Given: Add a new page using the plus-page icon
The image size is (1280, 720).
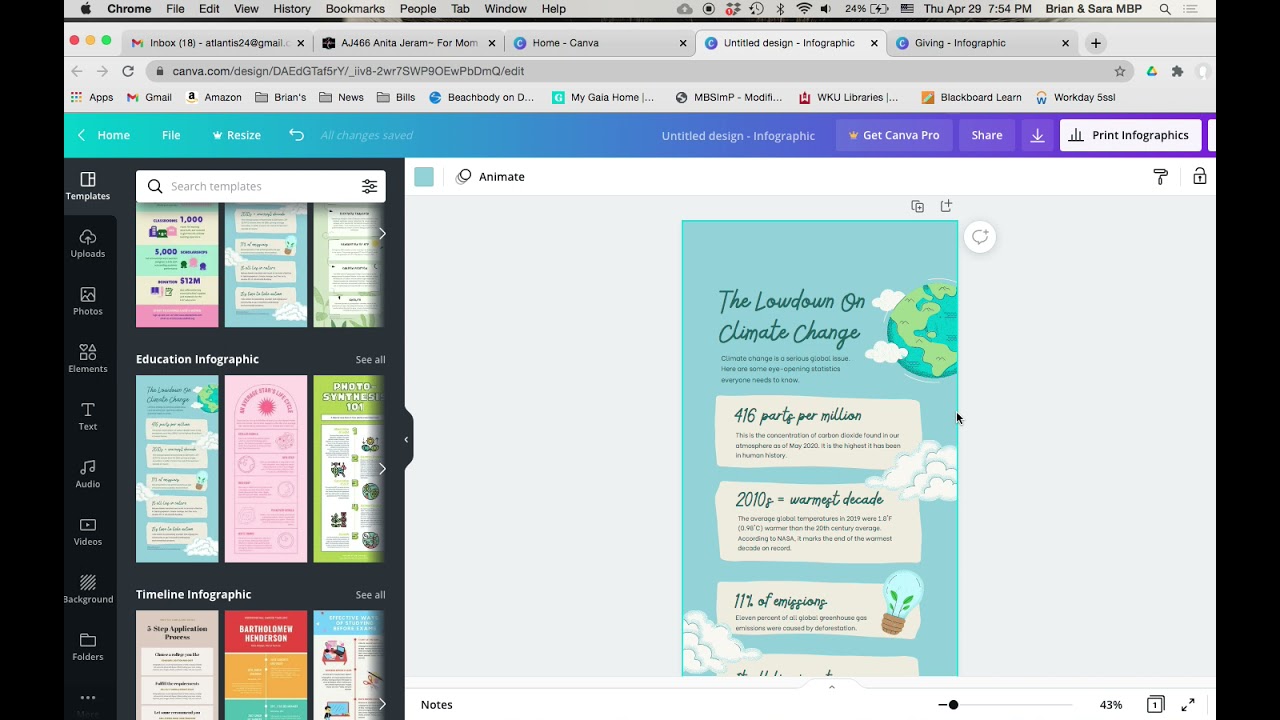Looking at the screenshot, I should click(x=946, y=206).
